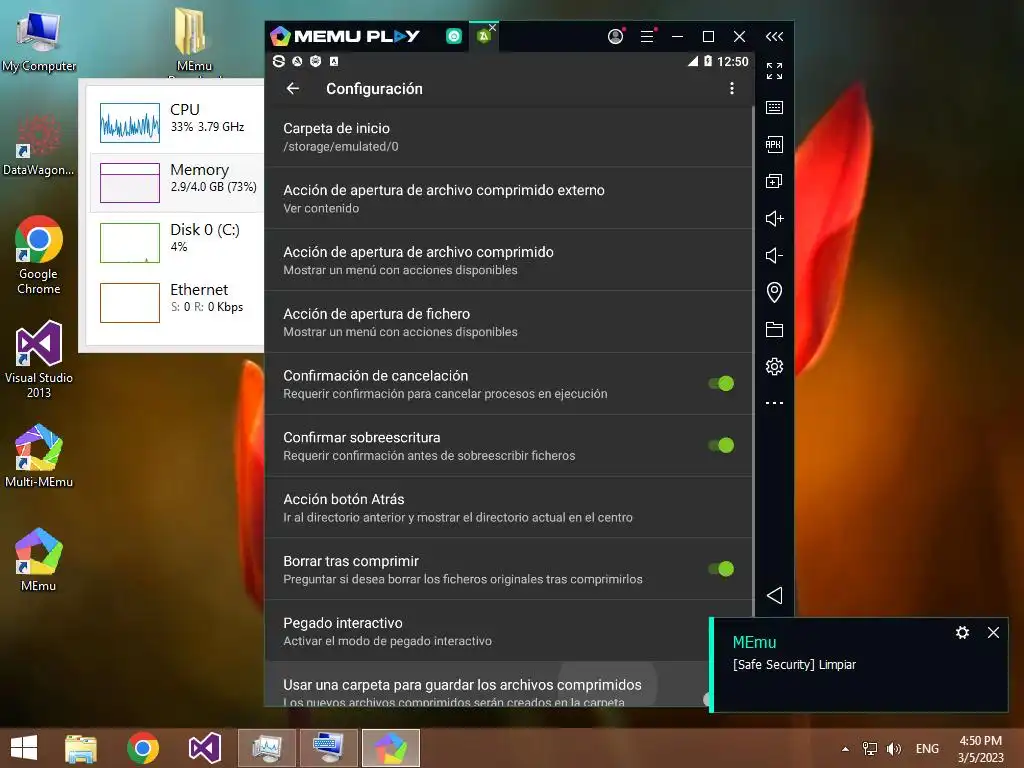
Task: Toggle Confirmar sobreescritura switch
Action: coord(721,445)
